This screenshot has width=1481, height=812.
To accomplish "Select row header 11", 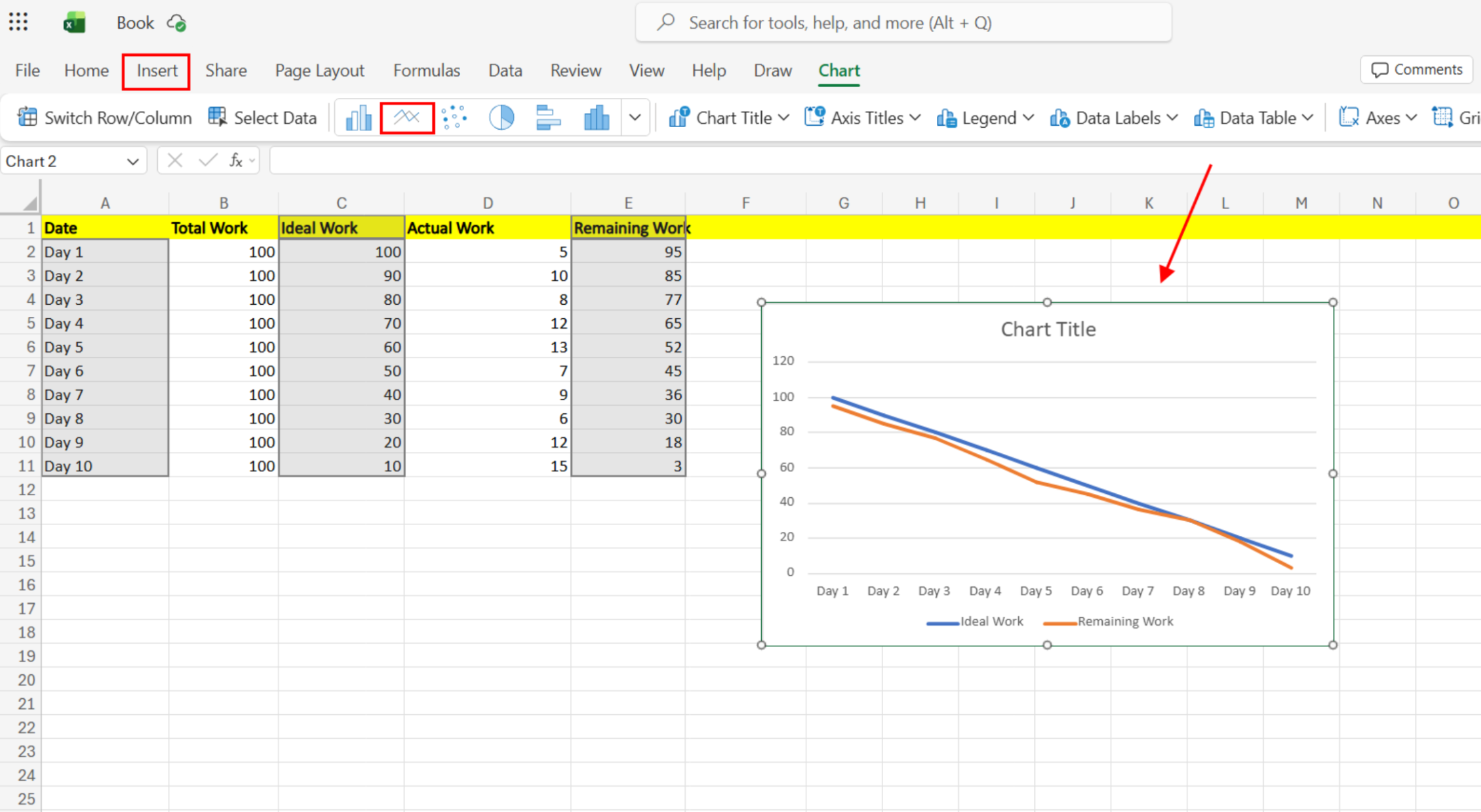I will pos(21,466).
